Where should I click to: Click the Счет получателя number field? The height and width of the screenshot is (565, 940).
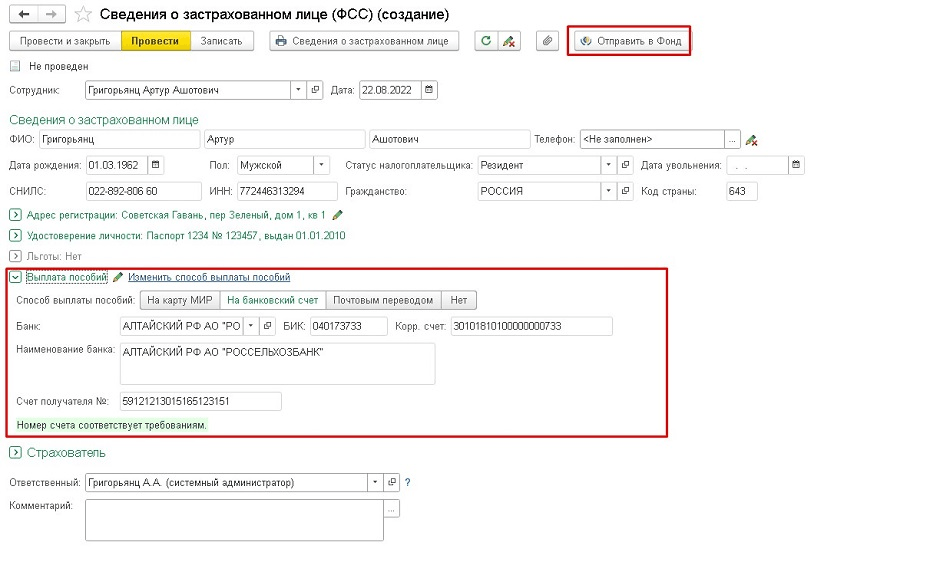199,401
